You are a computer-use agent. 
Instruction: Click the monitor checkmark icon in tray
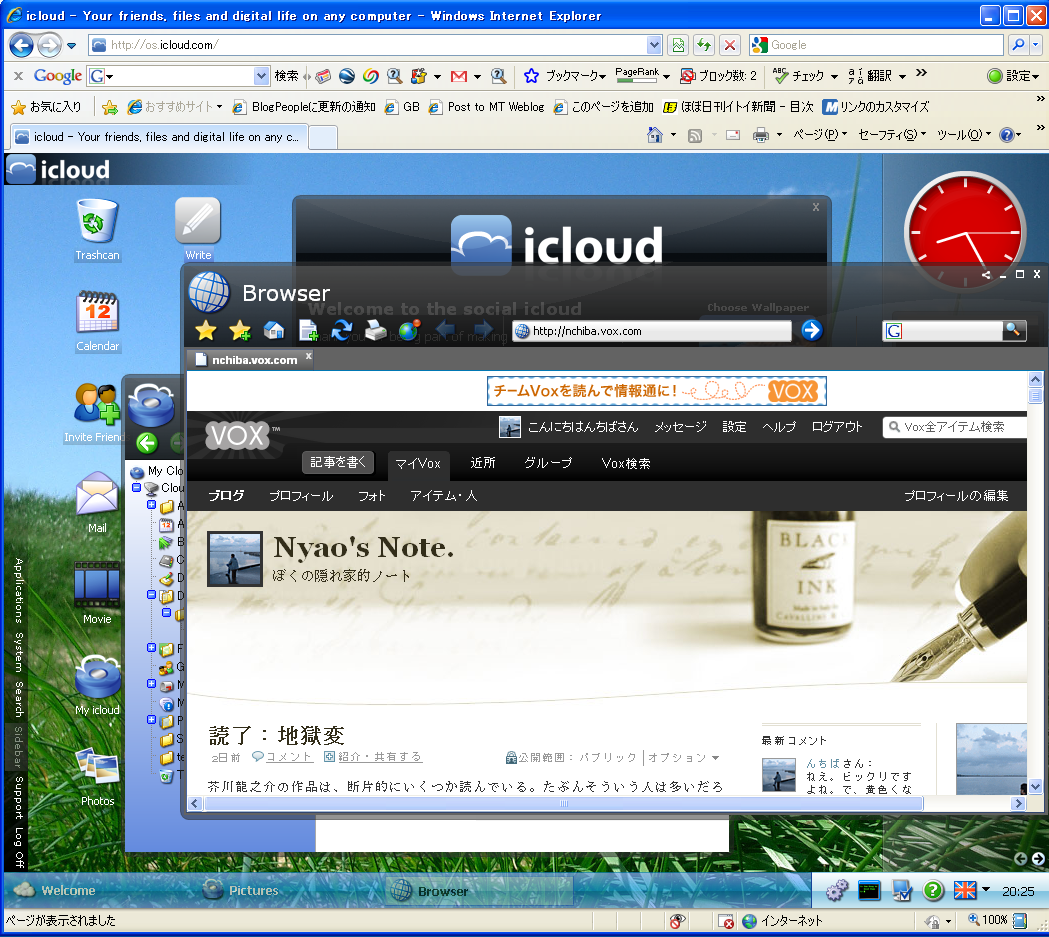(x=902, y=890)
